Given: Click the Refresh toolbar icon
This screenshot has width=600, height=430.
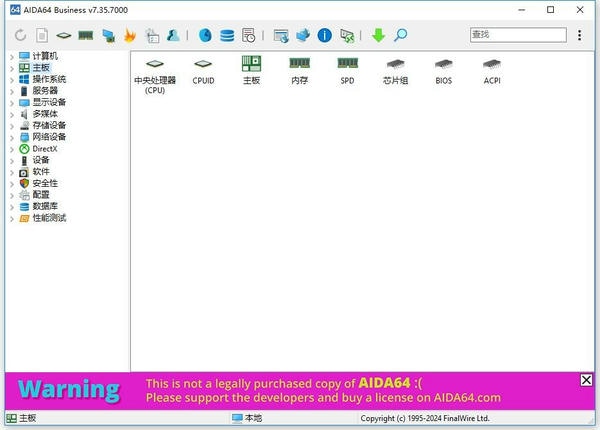Looking at the screenshot, I should 20,35.
